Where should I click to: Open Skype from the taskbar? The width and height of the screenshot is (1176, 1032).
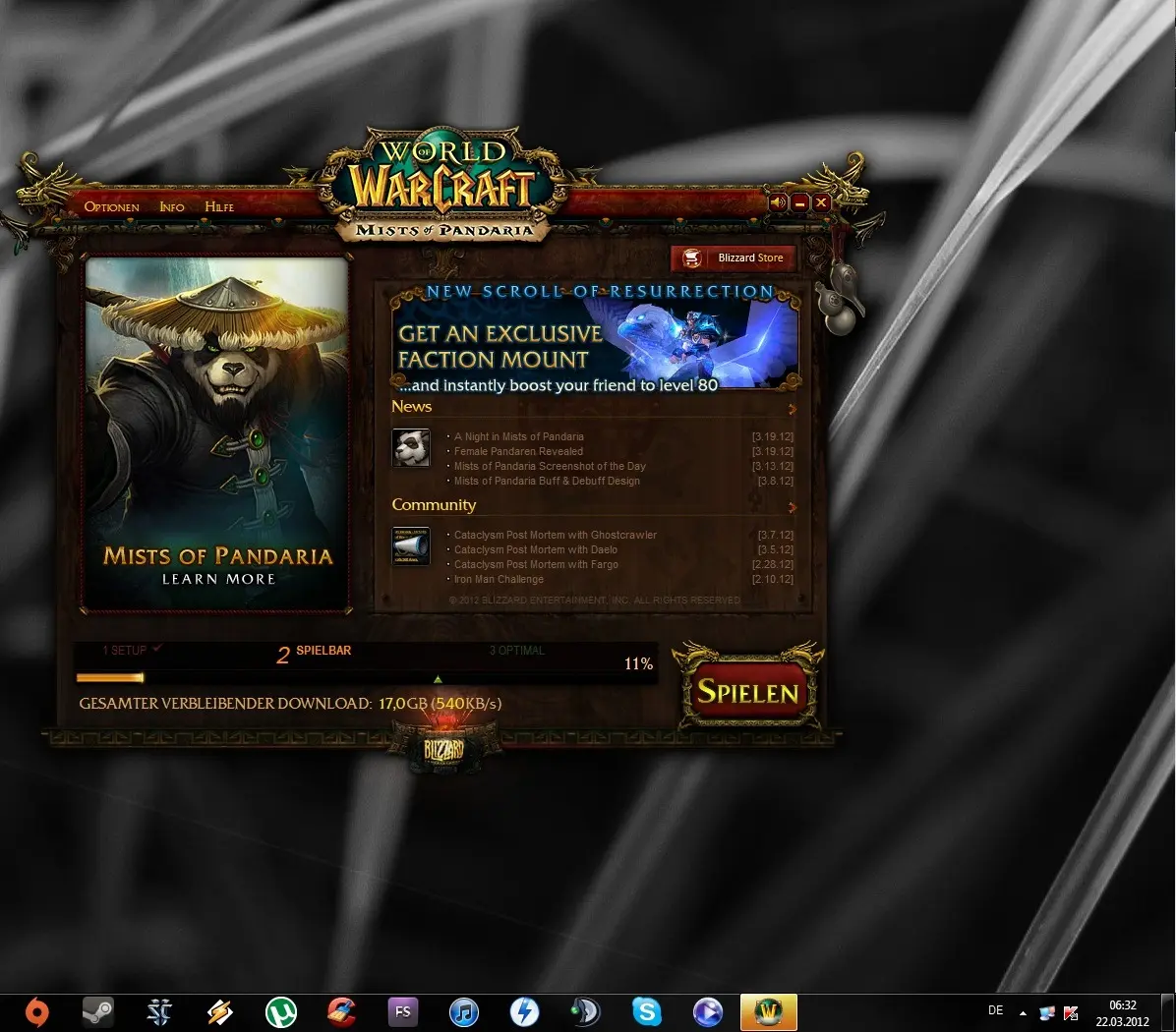(x=646, y=1012)
